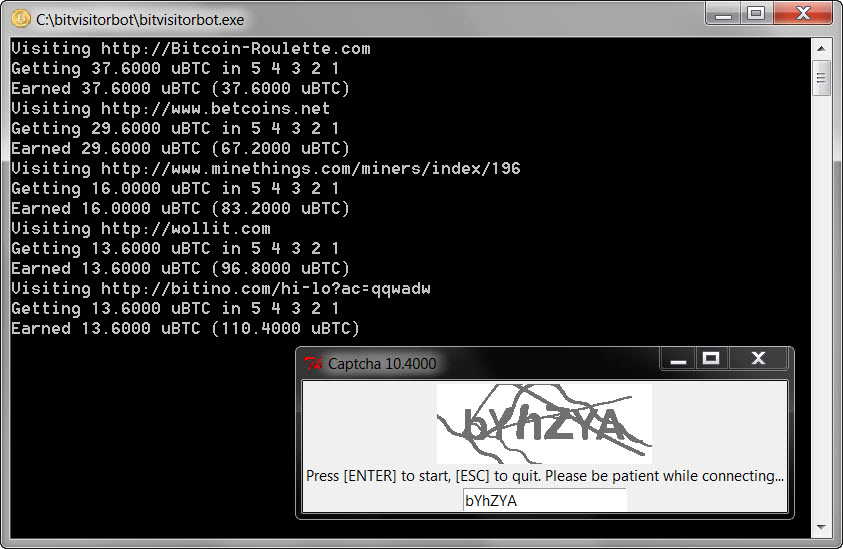Close the bitvisitorbot.exe console window
The image size is (843, 549).
(803, 13)
